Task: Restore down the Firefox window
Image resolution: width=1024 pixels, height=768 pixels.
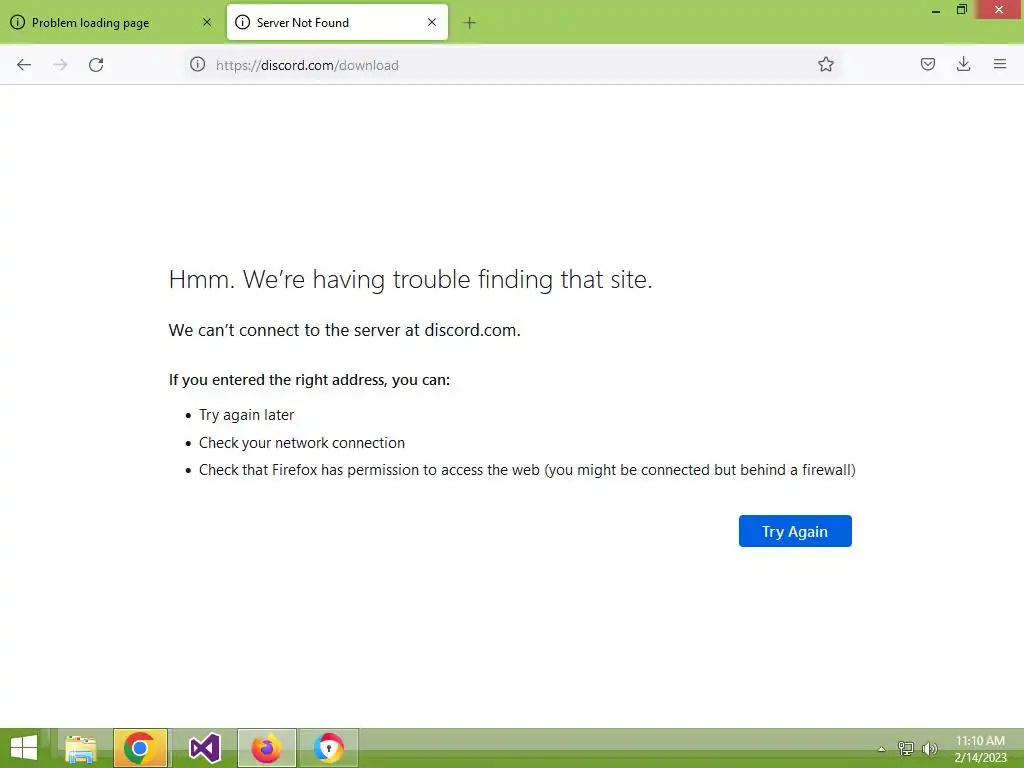Action: tap(961, 10)
